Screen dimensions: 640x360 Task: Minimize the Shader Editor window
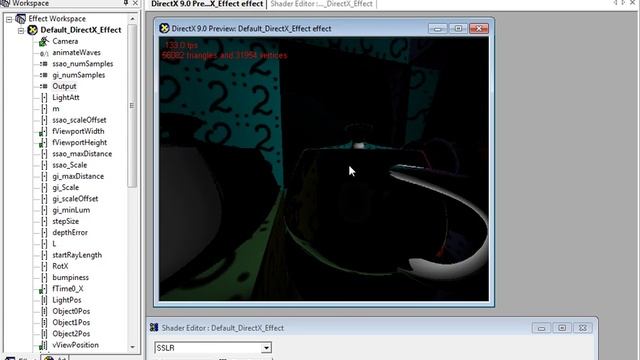541,328
